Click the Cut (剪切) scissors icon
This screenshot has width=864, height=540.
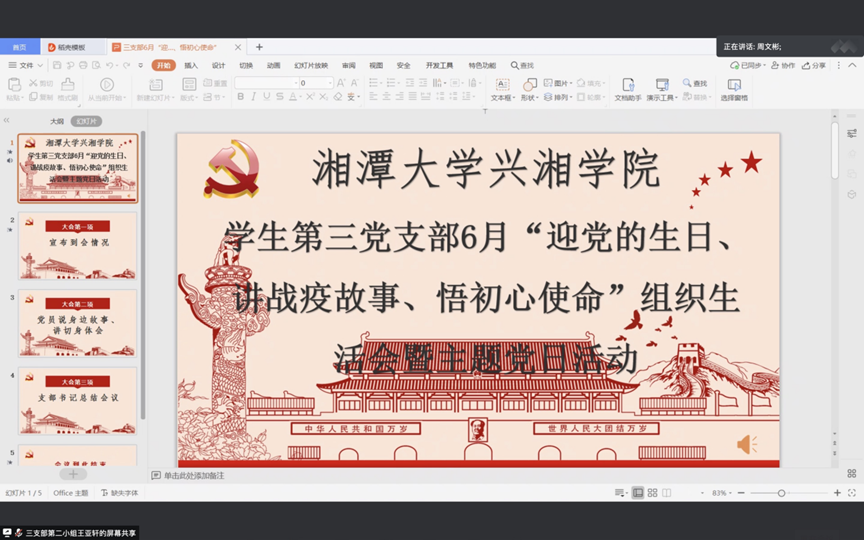point(33,83)
